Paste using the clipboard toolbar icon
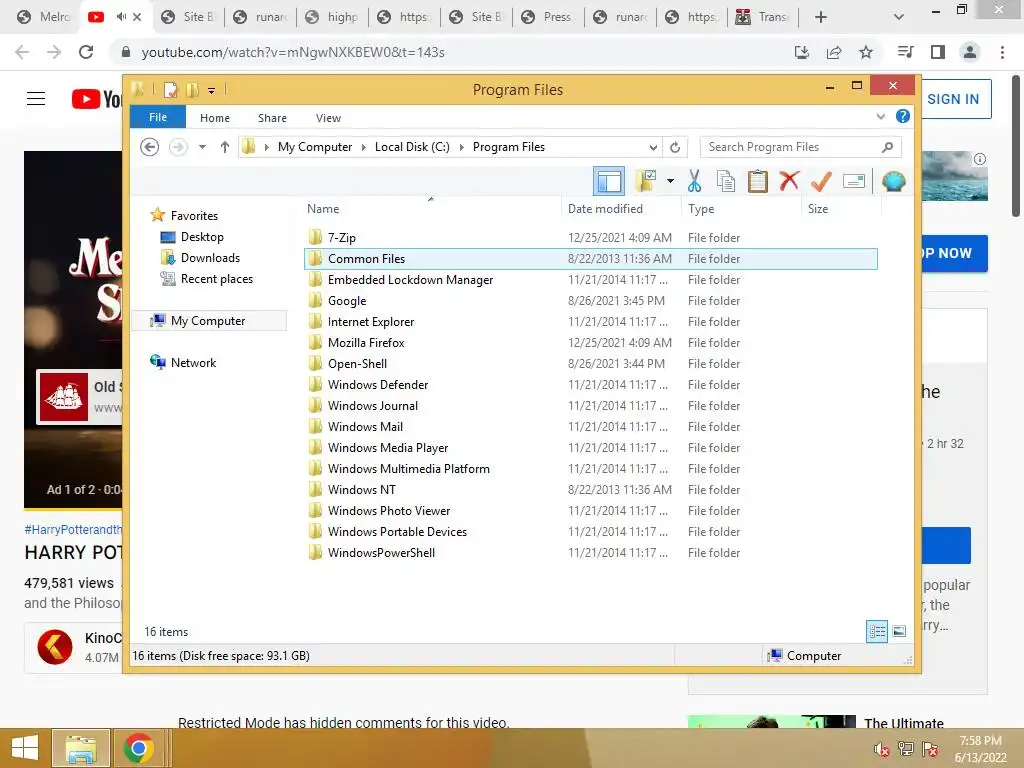 pos(758,181)
